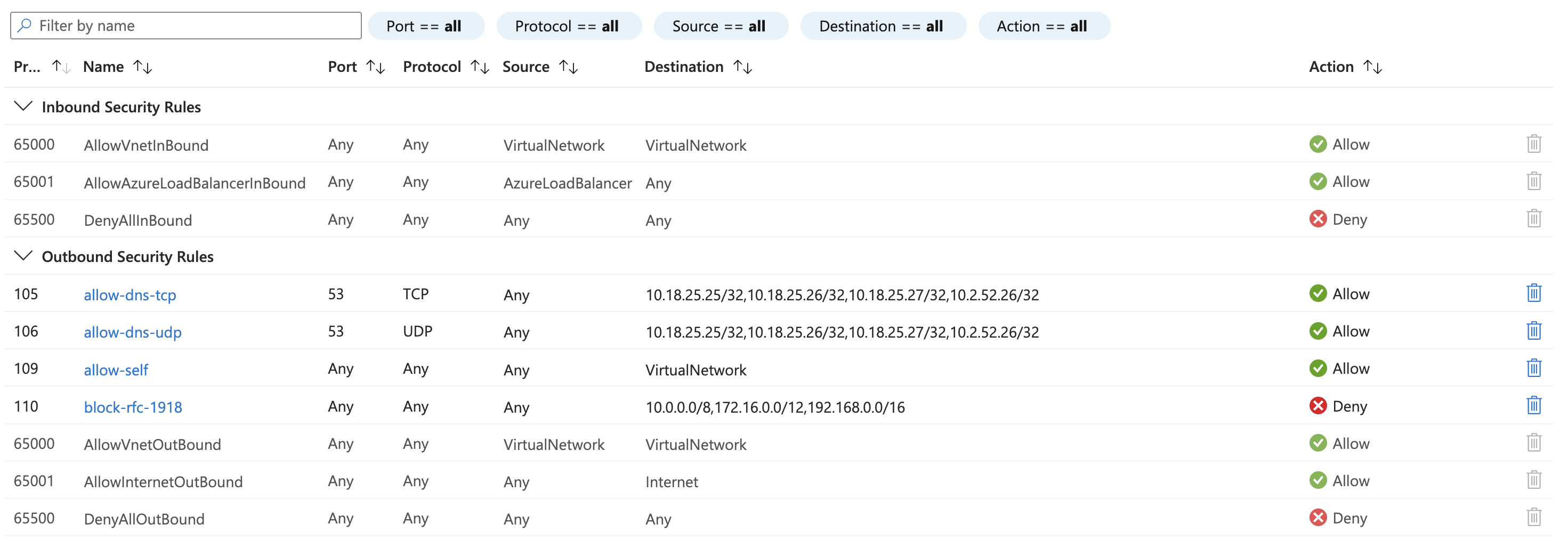Open the block-rfc-1918 rule details
This screenshot has height=541, width=1568.
pyautogui.click(x=133, y=407)
